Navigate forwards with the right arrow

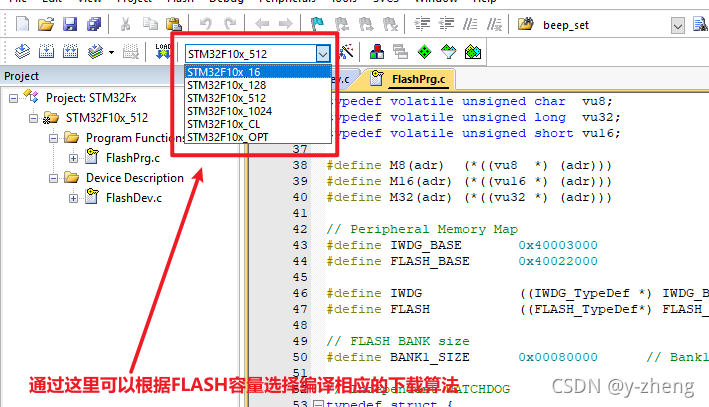tap(285, 24)
